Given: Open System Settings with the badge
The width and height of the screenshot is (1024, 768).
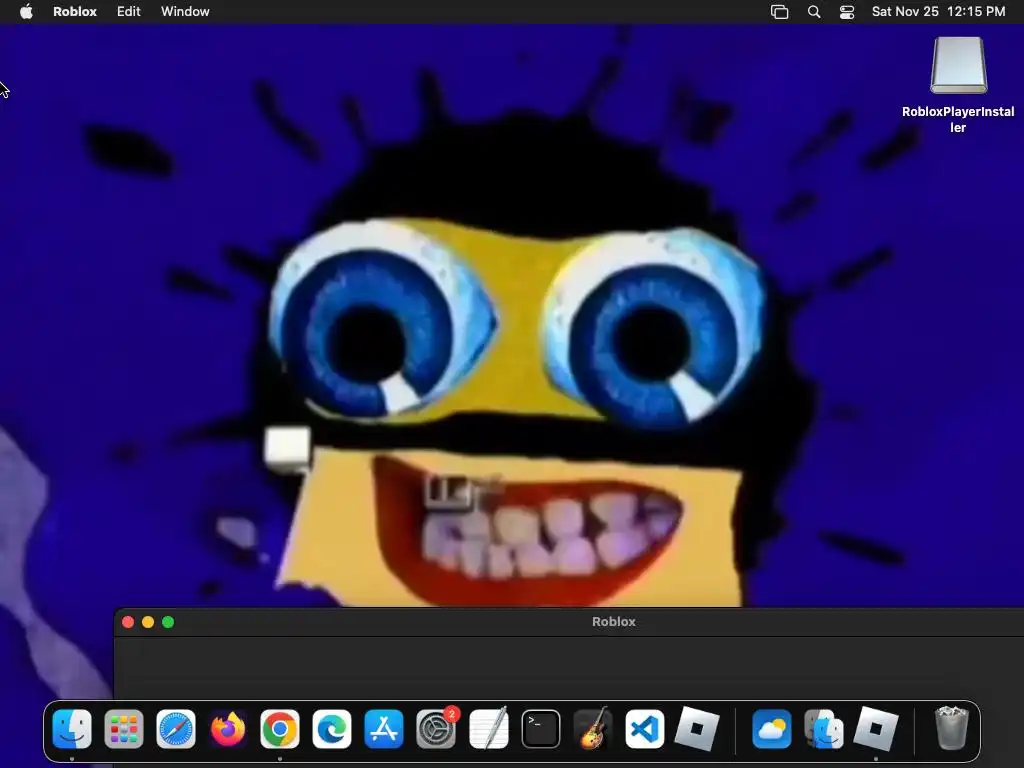Looking at the screenshot, I should 436,728.
